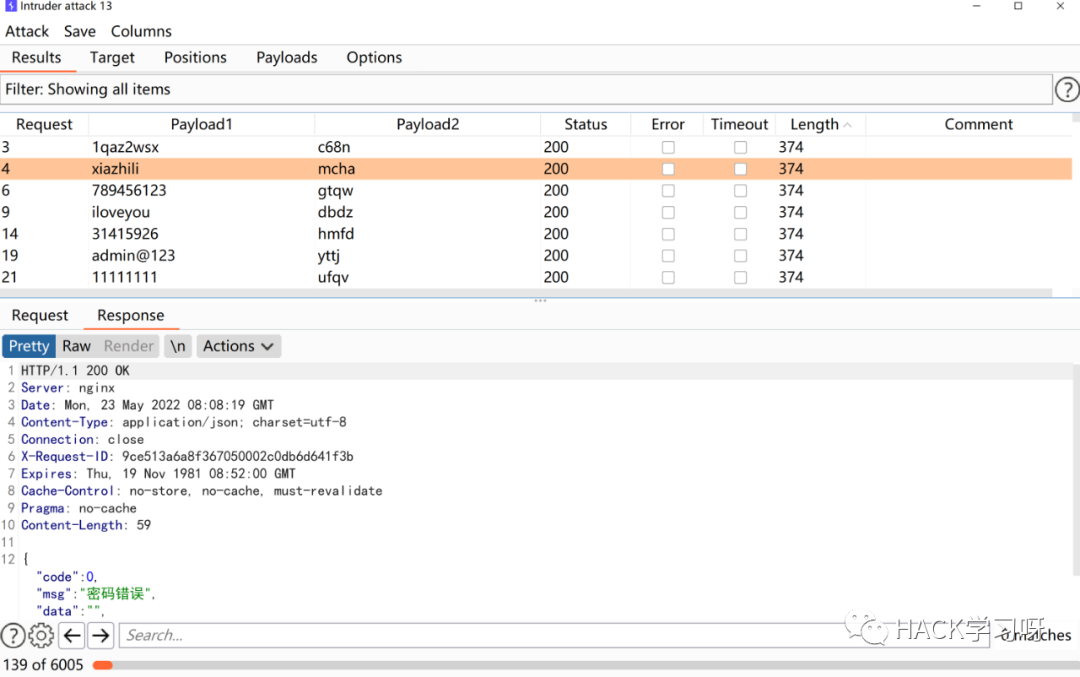The image size is (1080, 677).
Task: Toggle Timeout checkbox for payload admin@123
Action: (x=740, y=256)
